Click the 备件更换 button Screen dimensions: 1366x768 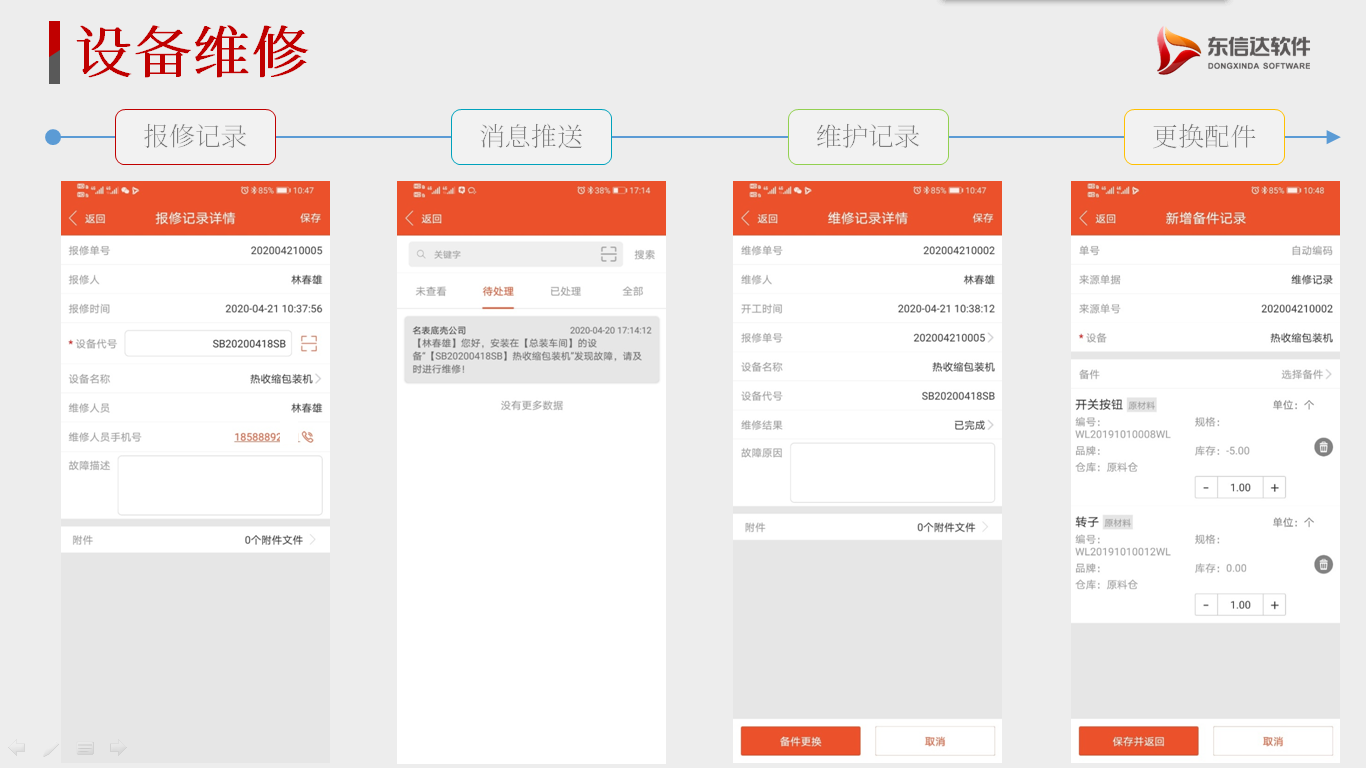pyautogui.click(x=800, y=741)
